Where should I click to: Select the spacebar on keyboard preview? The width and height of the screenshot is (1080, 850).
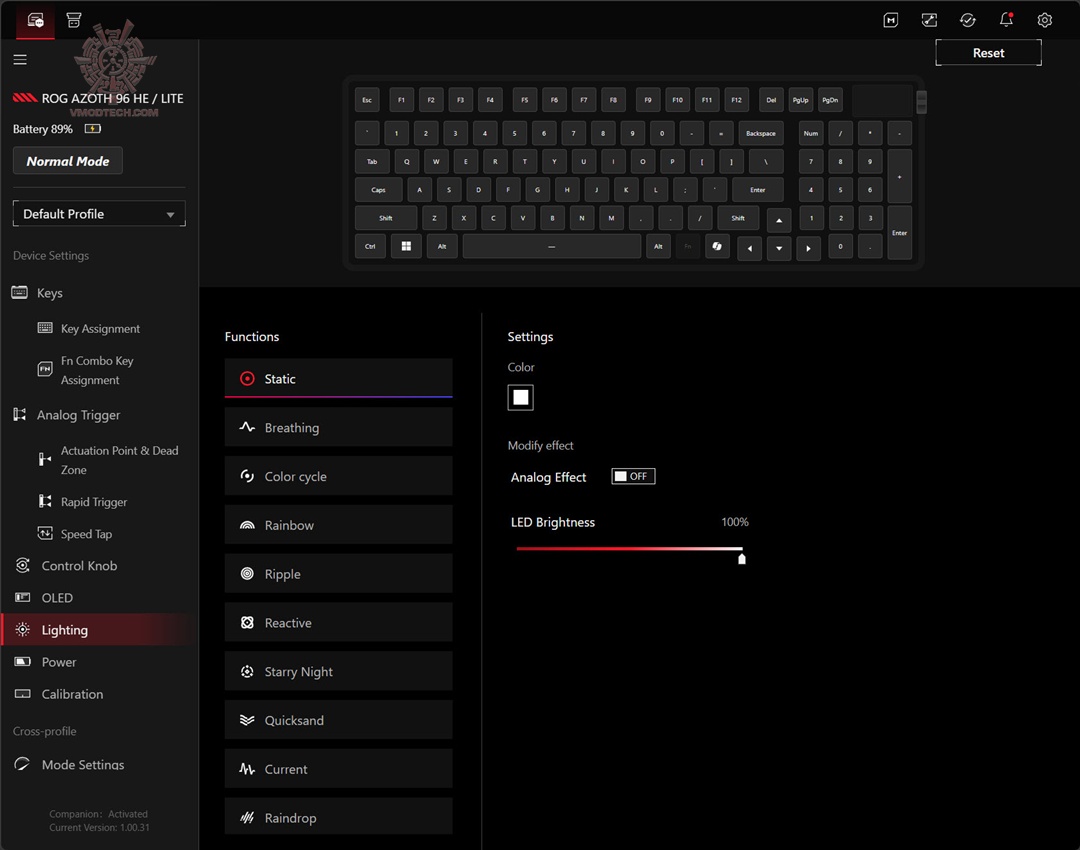[x=552, y=246]
